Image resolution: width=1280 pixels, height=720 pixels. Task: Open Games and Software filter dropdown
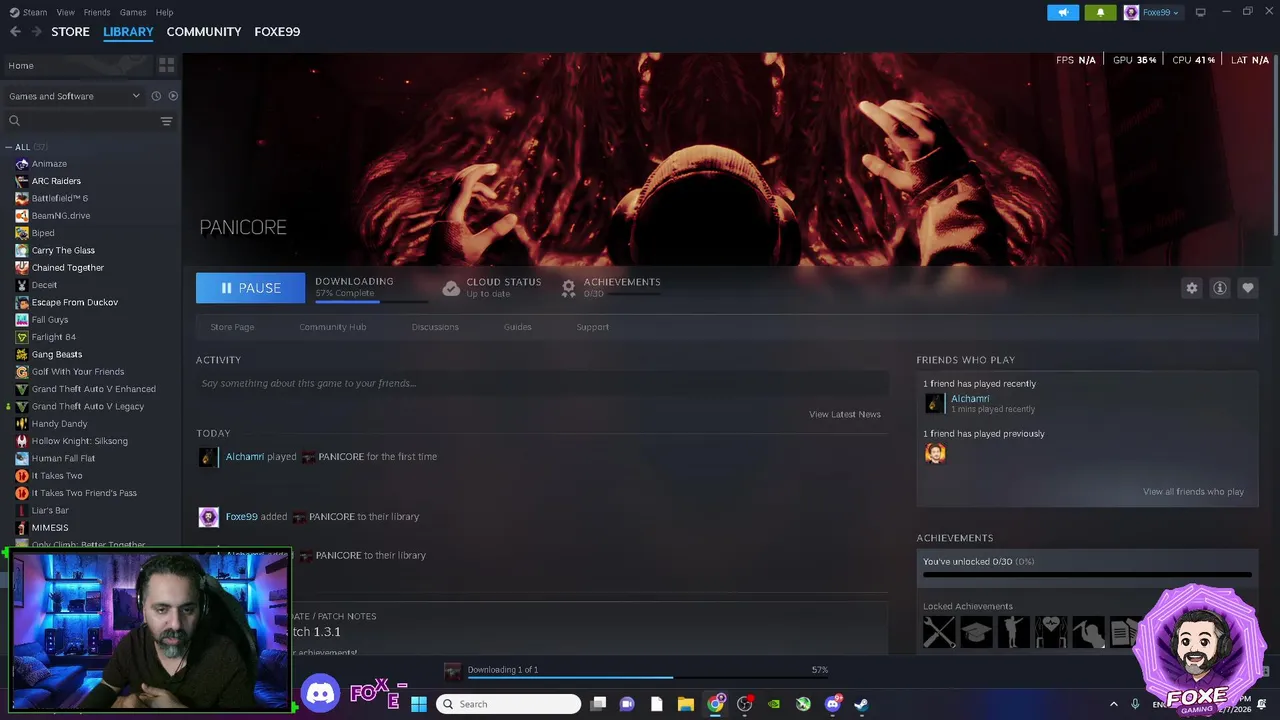[74, 96]
